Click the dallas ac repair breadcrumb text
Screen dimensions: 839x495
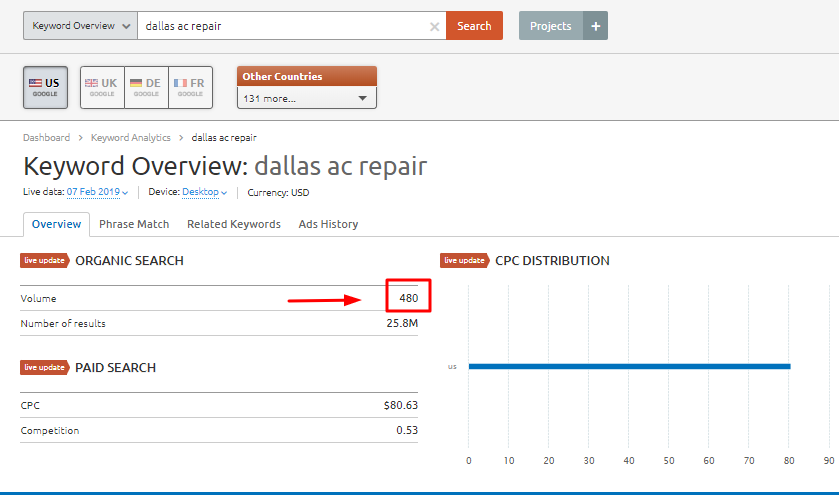(224, 138)
